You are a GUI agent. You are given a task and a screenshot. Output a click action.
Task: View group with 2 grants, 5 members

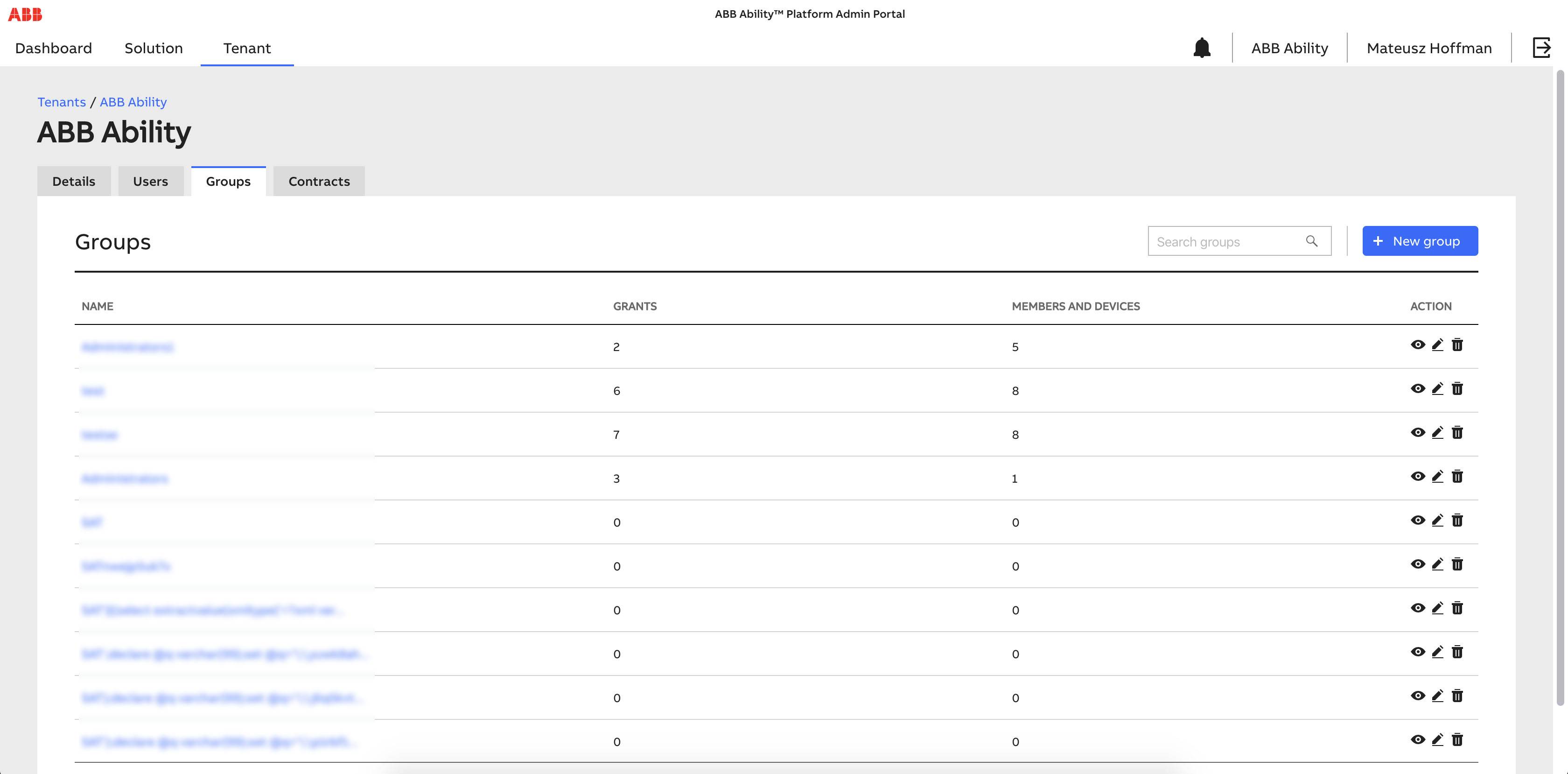(x=1417, y=345)
